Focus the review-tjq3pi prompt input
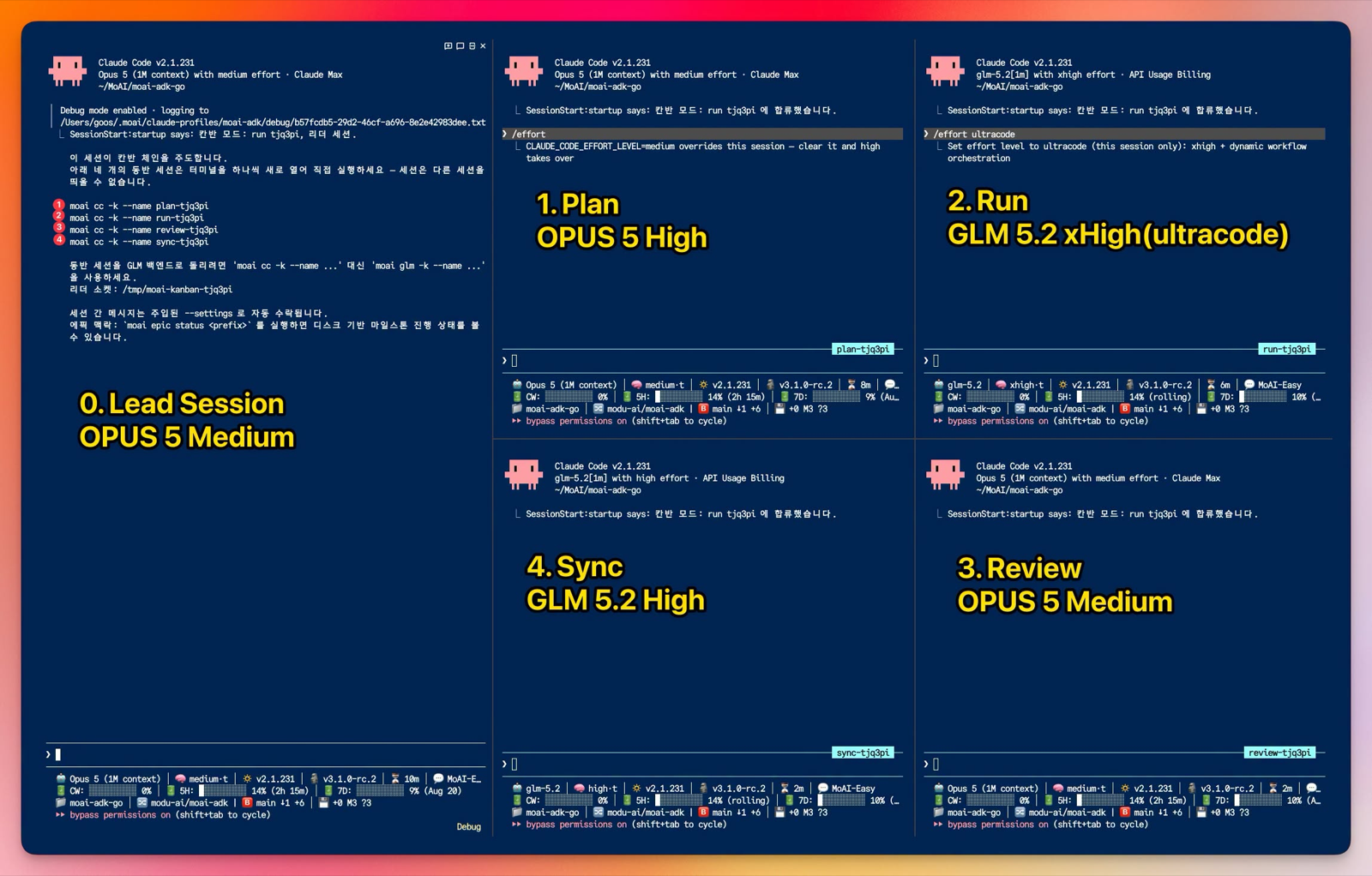The image size is (1372, 876). click(1125, 764)
